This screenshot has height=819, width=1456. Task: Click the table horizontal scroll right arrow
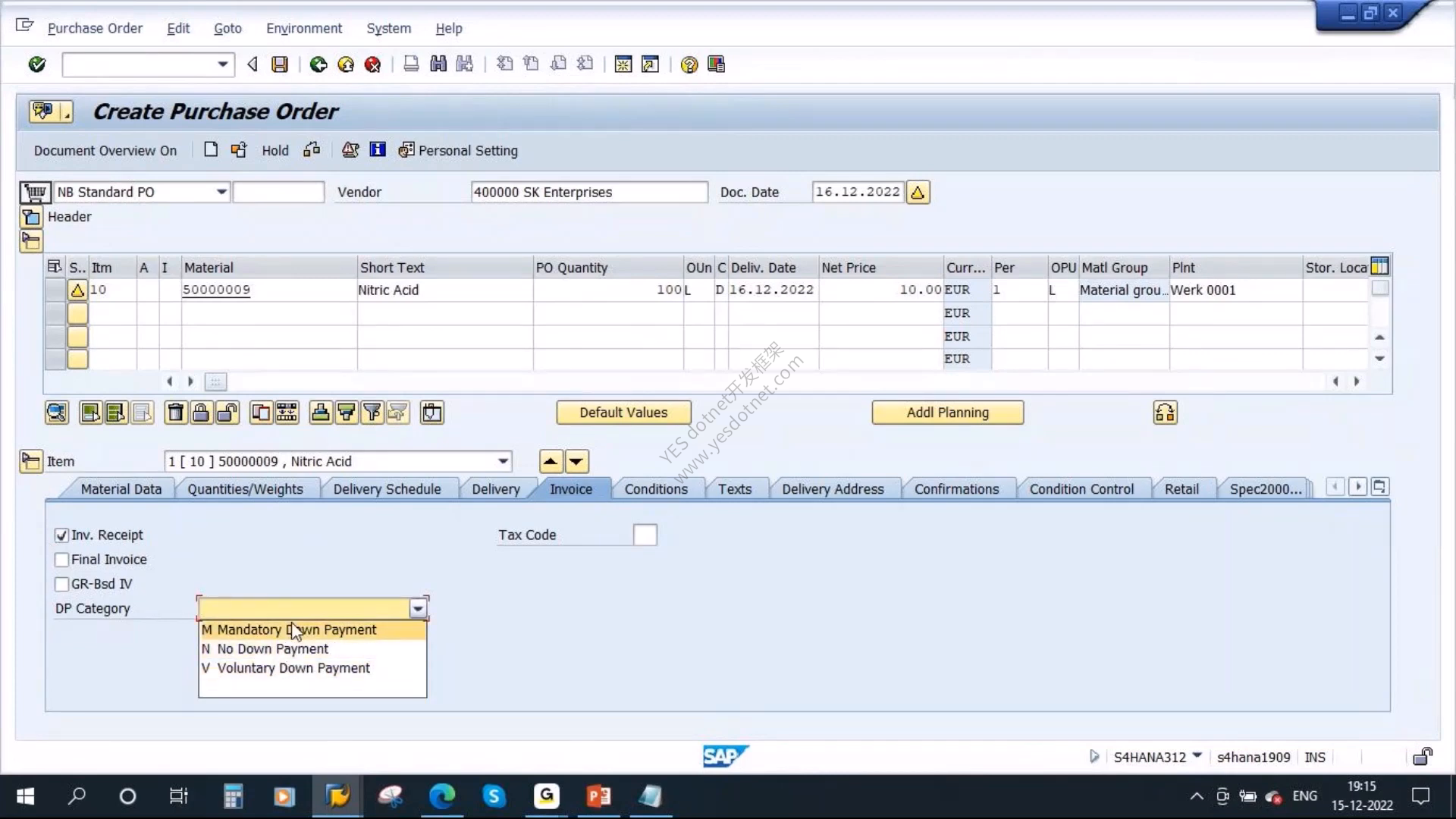pyautogui.click(x=1357, y=381)
